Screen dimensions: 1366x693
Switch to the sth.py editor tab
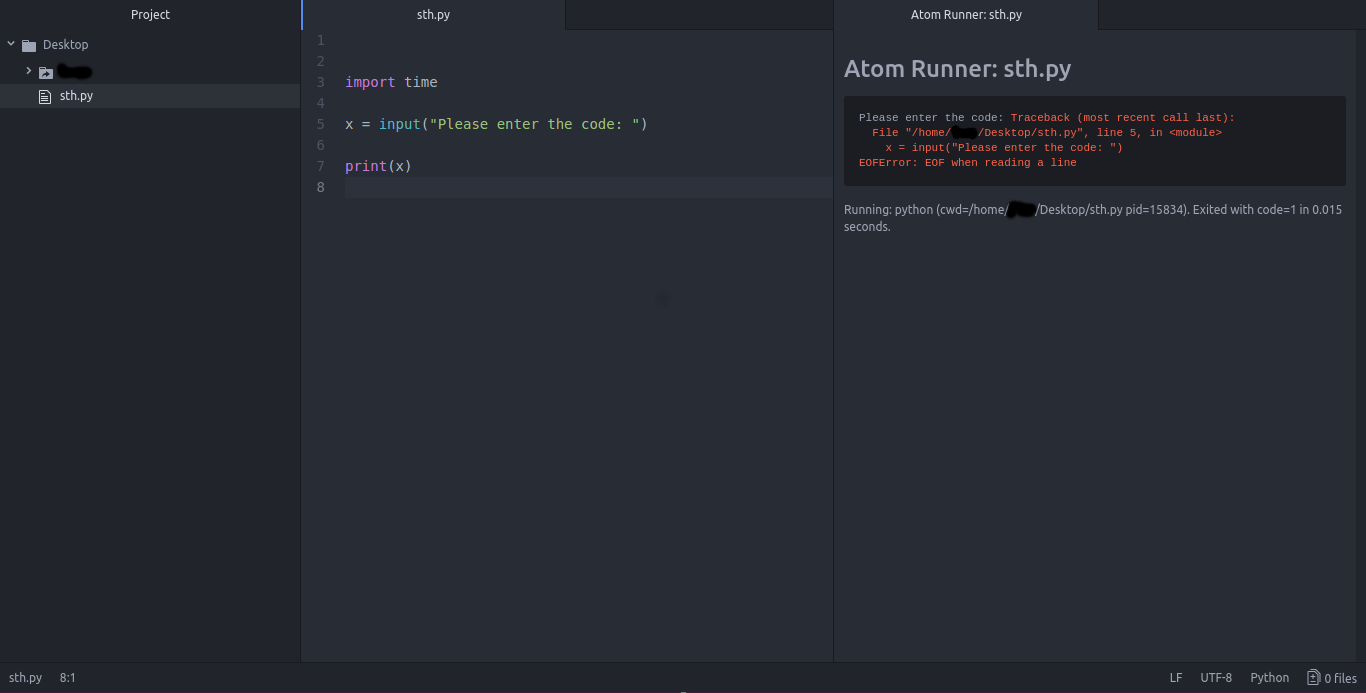tap(433, 15)
